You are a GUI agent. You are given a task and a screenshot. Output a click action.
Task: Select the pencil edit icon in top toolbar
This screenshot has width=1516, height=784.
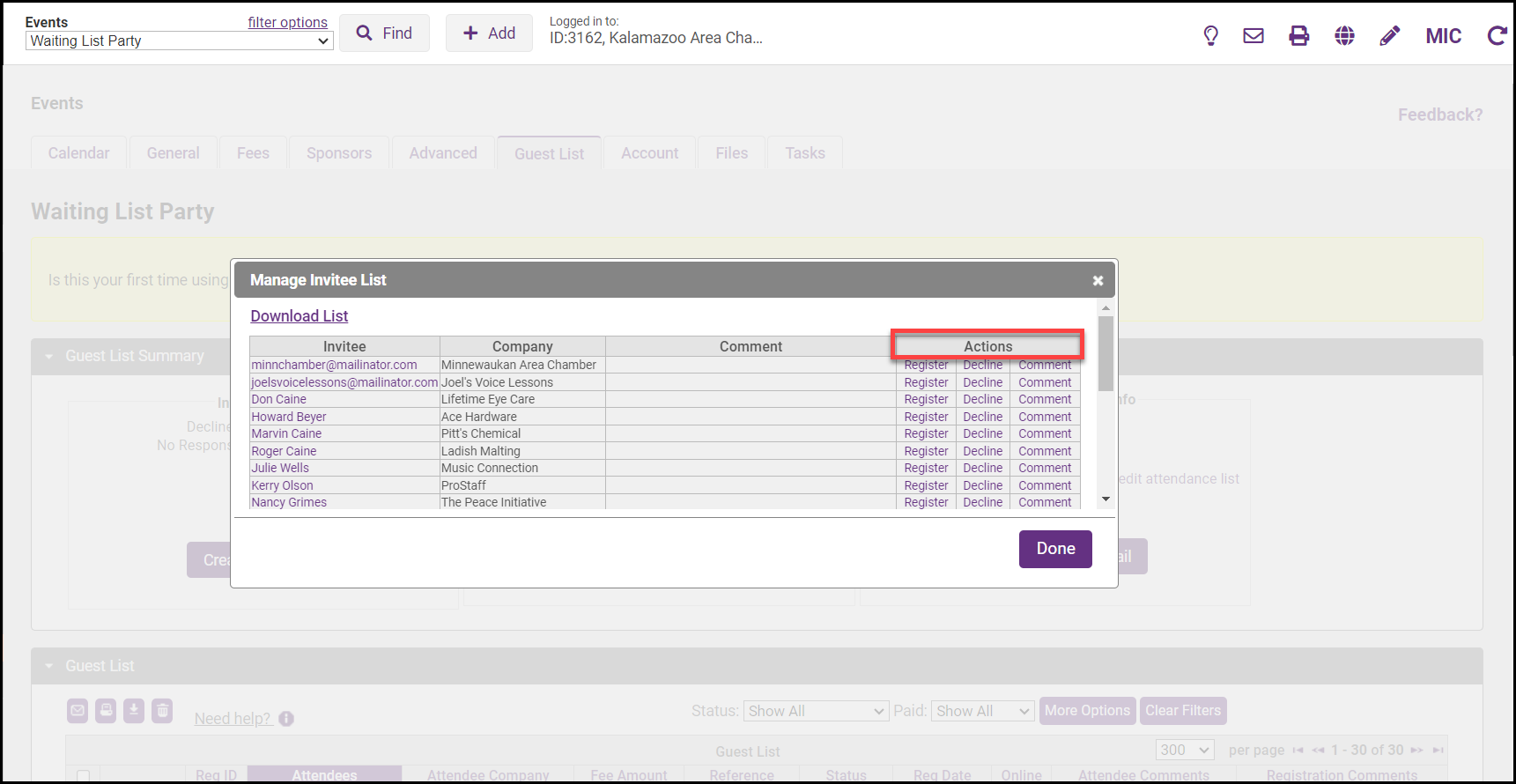click(x=1389, y=35)
